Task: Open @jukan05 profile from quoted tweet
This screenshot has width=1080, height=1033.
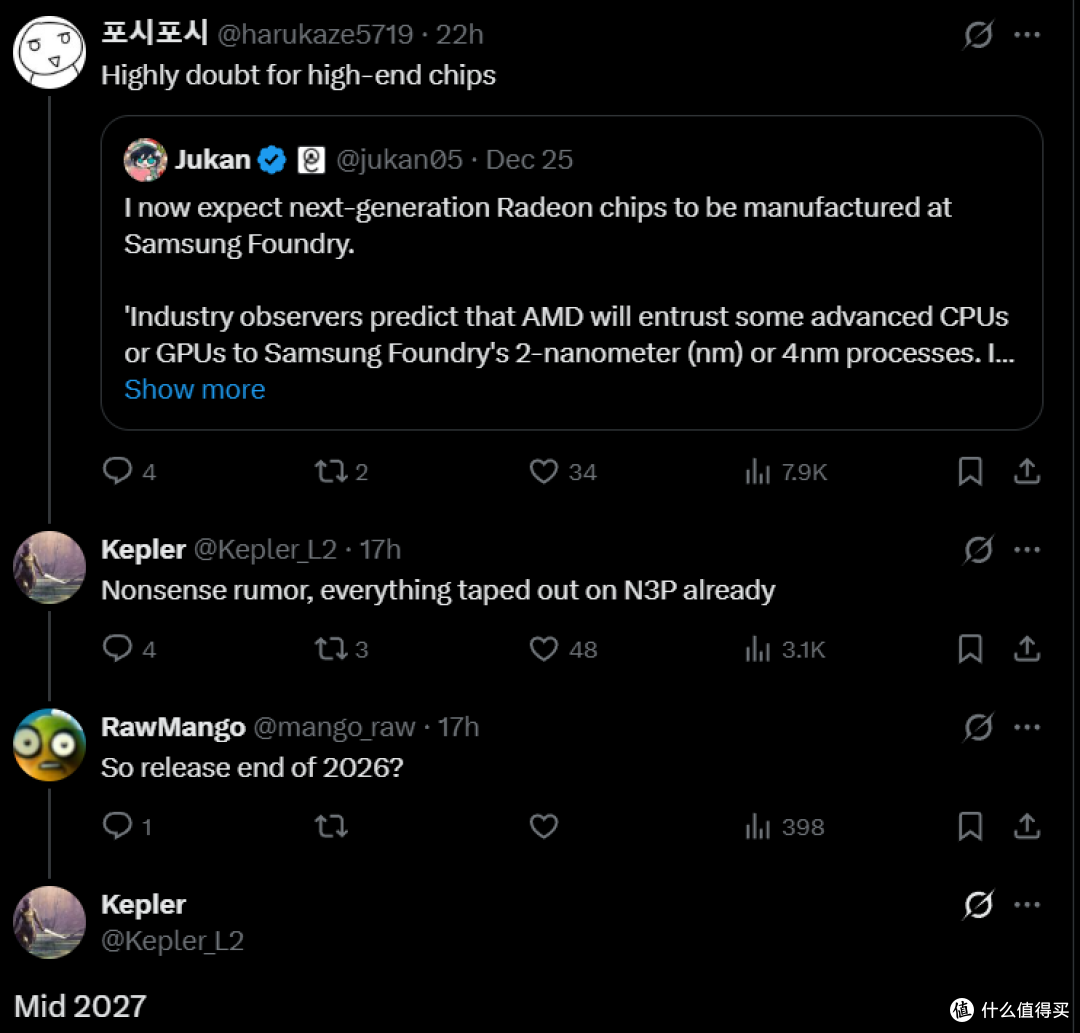Action: click(399, 160)
